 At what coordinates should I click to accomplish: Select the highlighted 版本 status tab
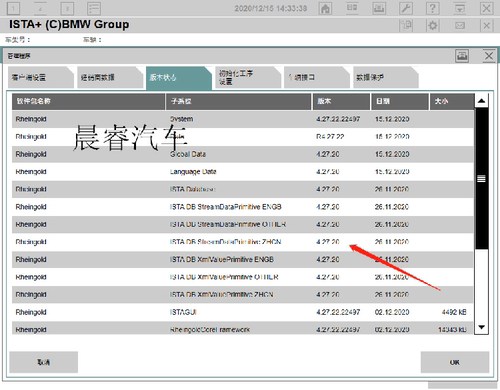click(x=179, y=78)
